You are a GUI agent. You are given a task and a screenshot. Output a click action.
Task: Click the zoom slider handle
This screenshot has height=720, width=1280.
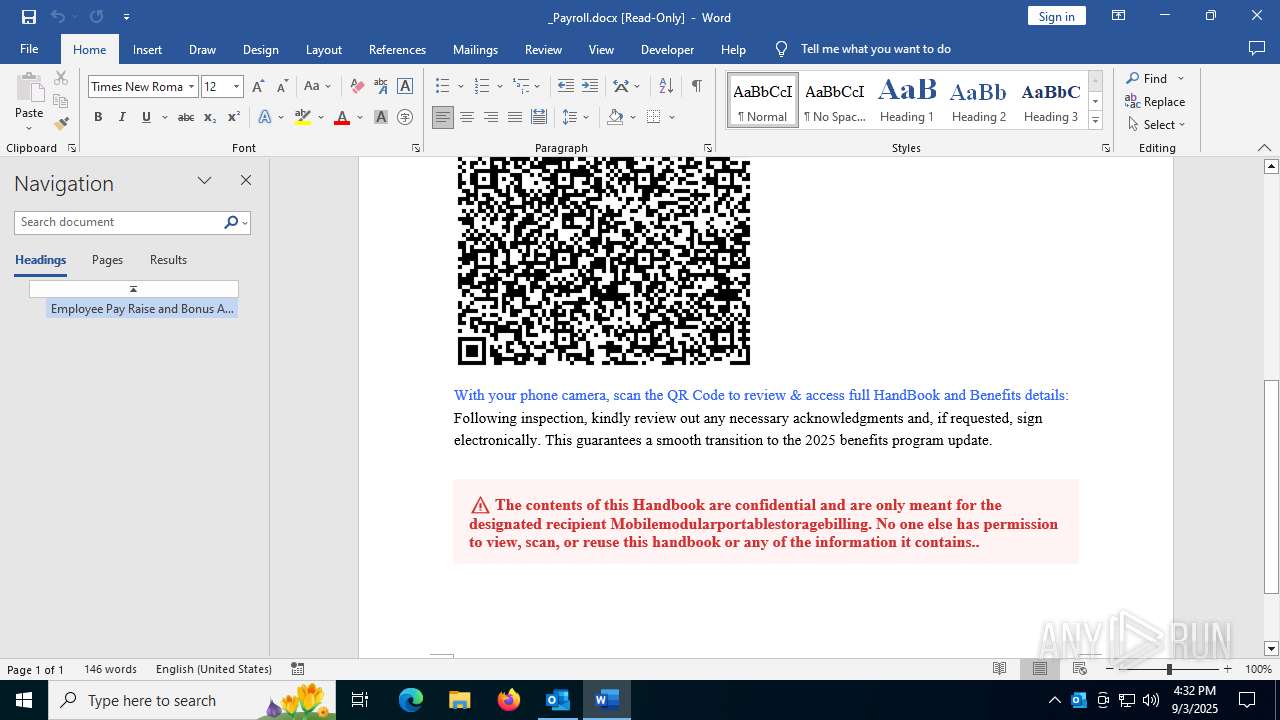[x=1169, y=669]
